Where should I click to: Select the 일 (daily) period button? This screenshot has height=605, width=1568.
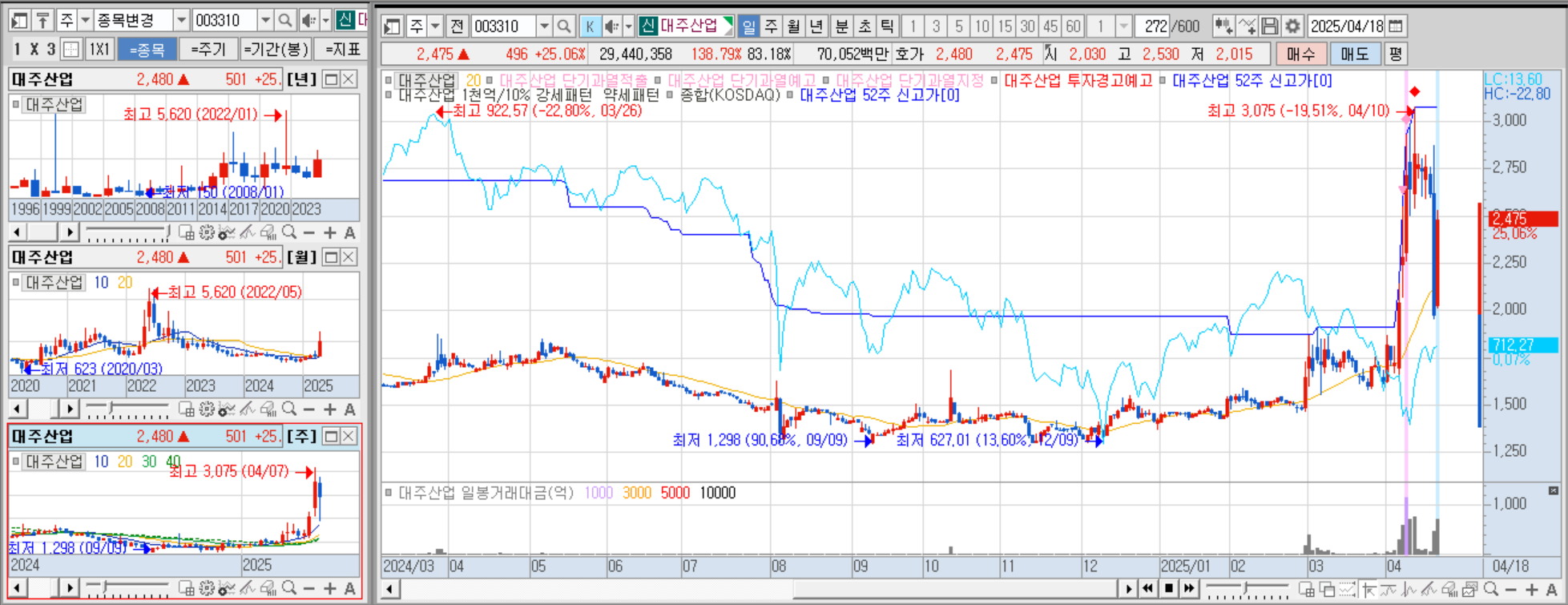coord(748,26)
